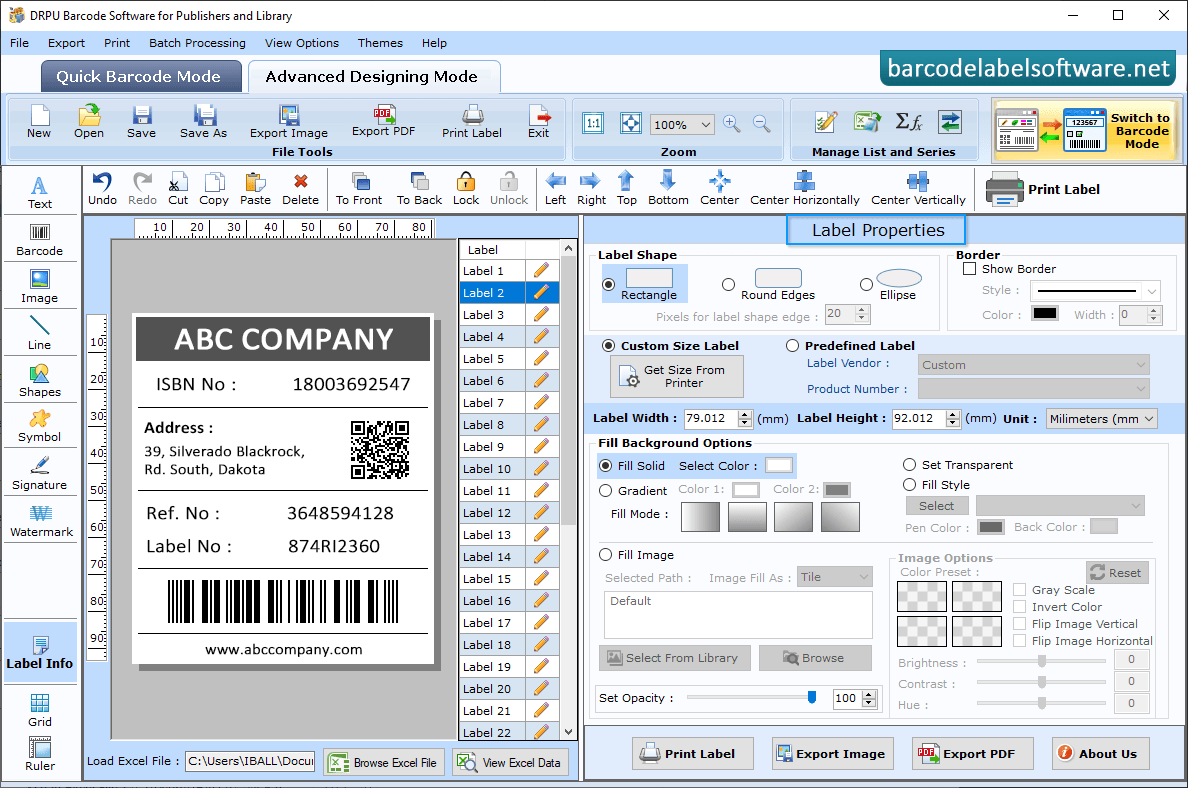This screenshot has width=1188, height=788.
Task: Click the border Color black swatch
Action: 1045,314
